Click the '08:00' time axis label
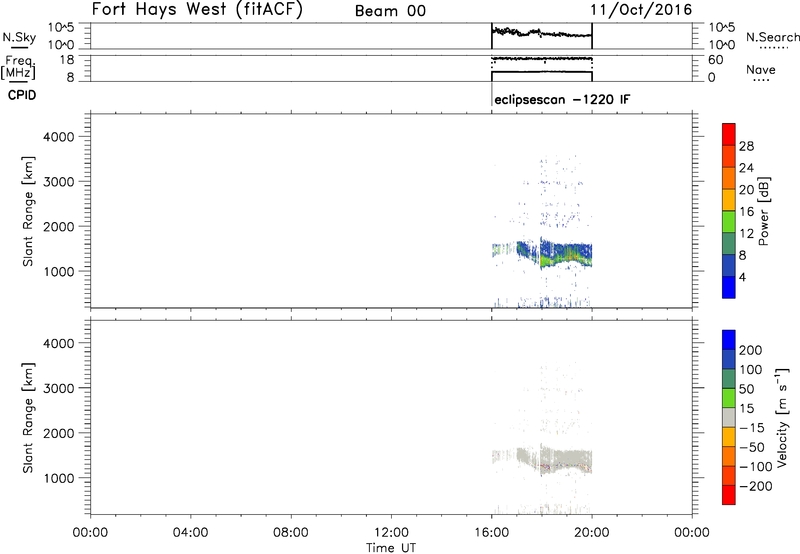This screenshot has width=800, height=554. coord(291,533)
